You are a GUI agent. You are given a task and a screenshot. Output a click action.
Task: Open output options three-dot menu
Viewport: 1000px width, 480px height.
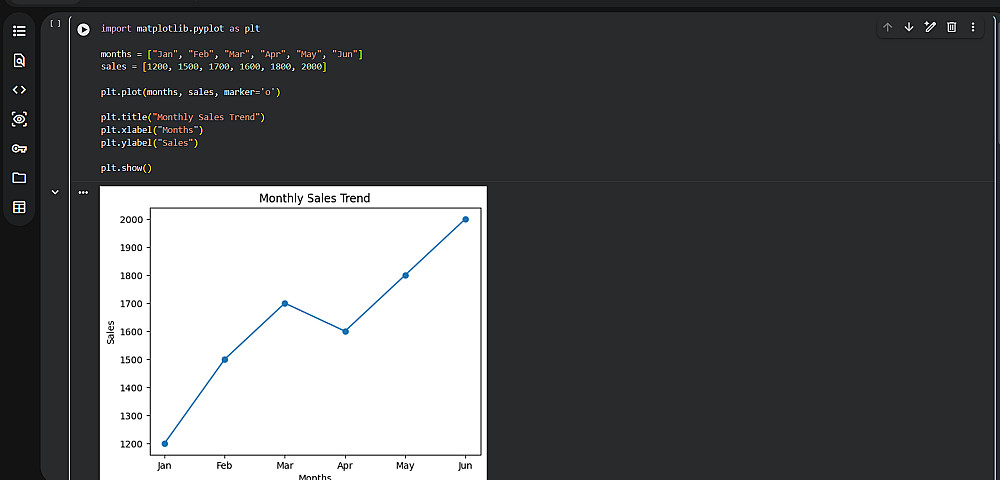[x=84, y=192]
